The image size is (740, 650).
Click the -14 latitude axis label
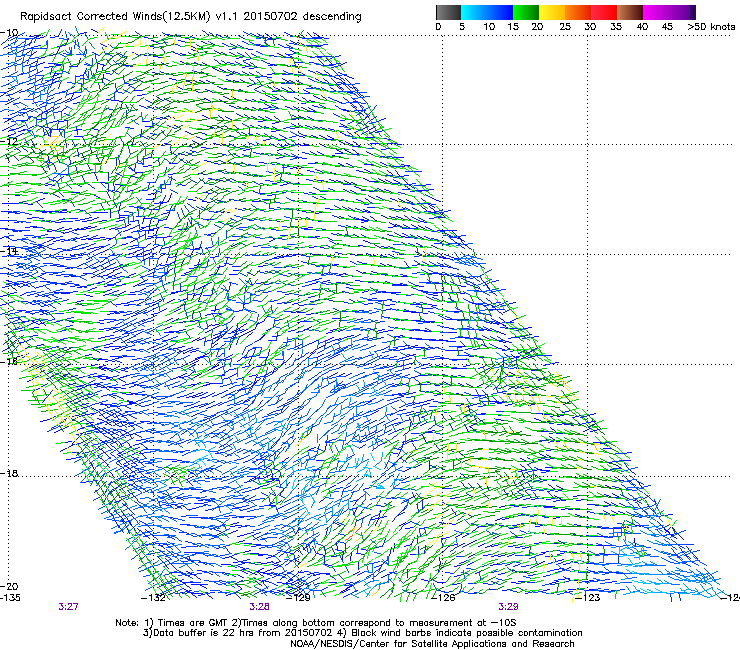pyautogui.click(x=9, y=251)
